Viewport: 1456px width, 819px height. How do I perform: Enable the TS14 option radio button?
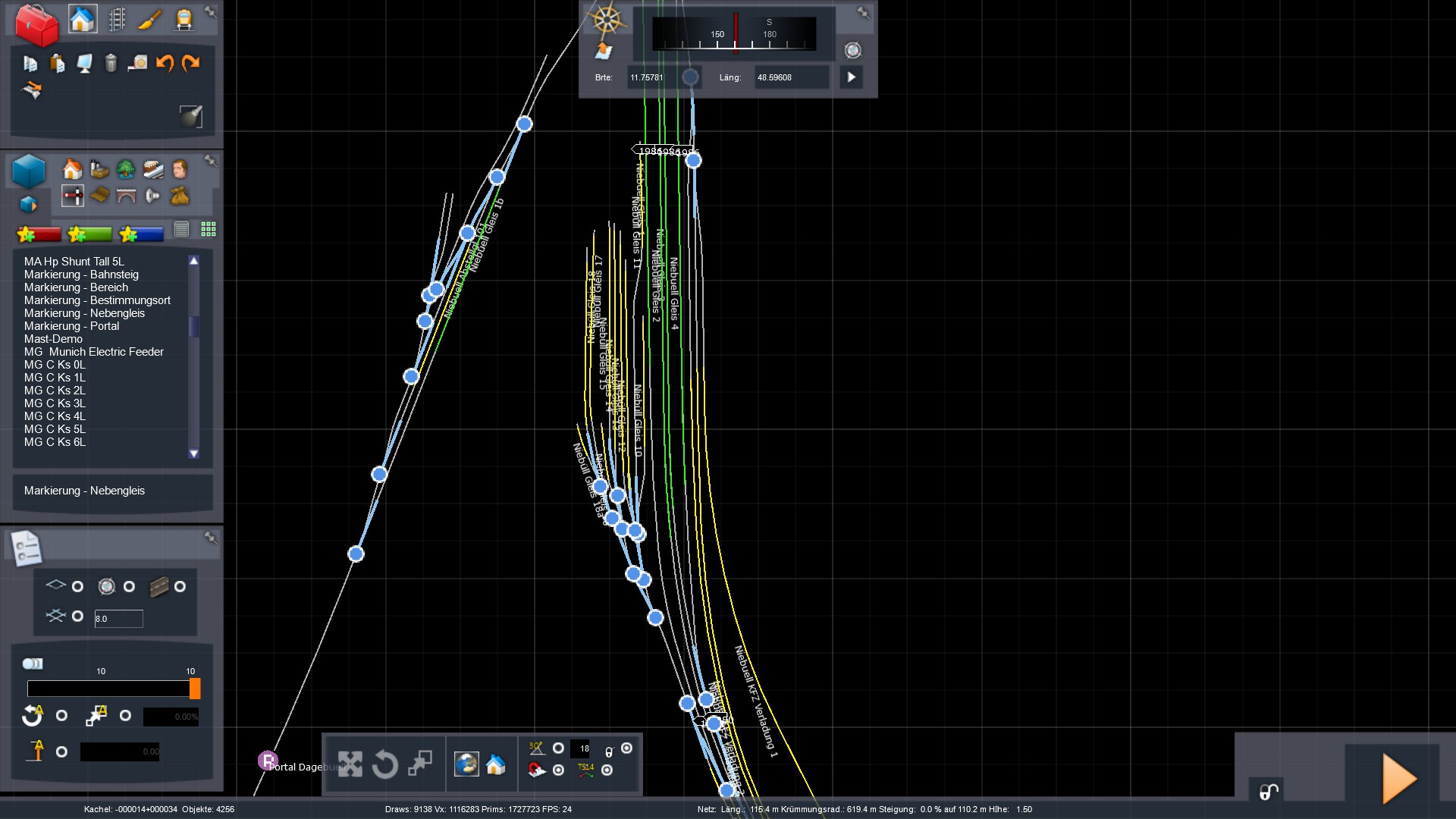point(607,770)
